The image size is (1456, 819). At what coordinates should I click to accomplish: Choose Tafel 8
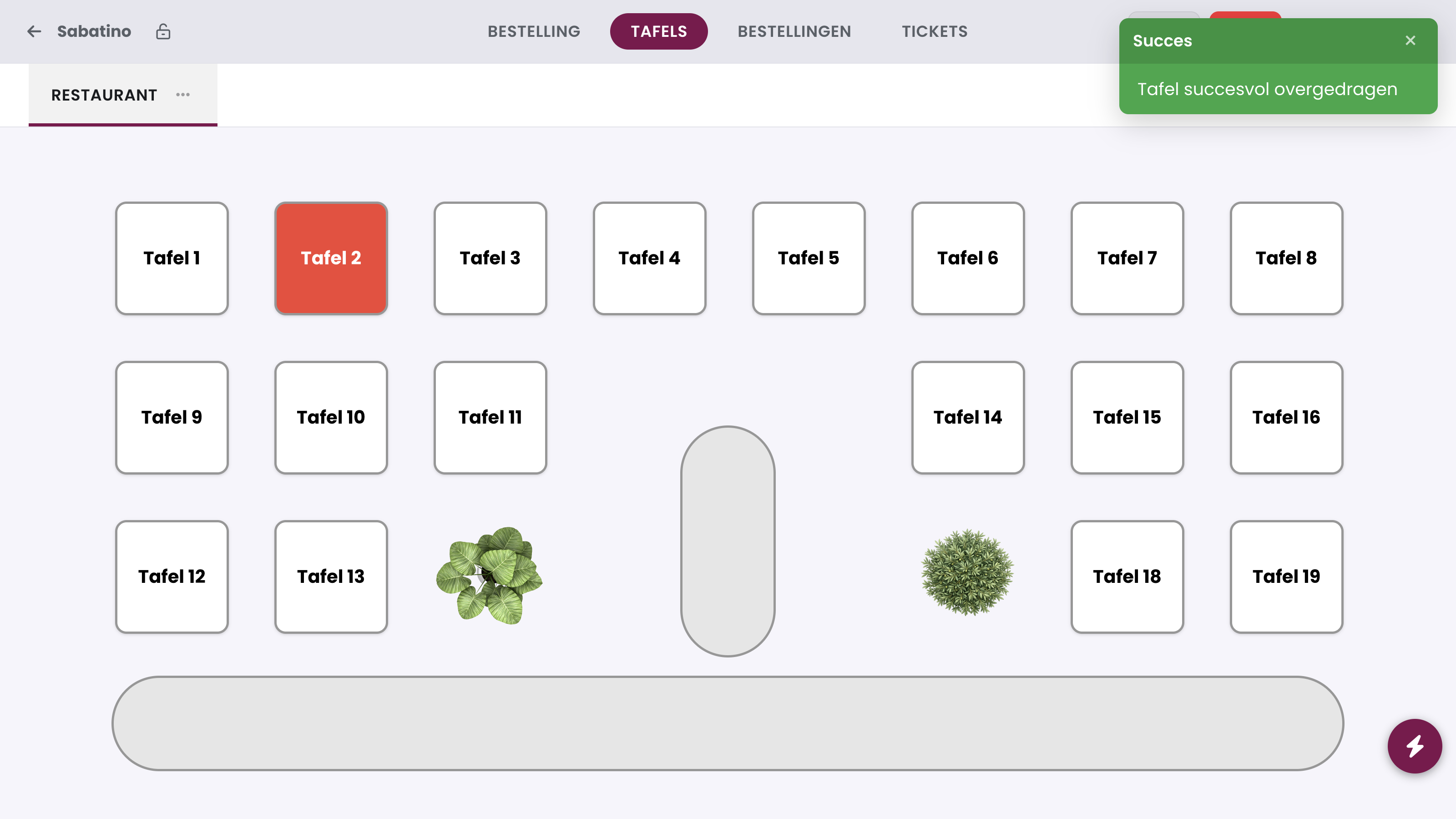[x=1286, y=258]
